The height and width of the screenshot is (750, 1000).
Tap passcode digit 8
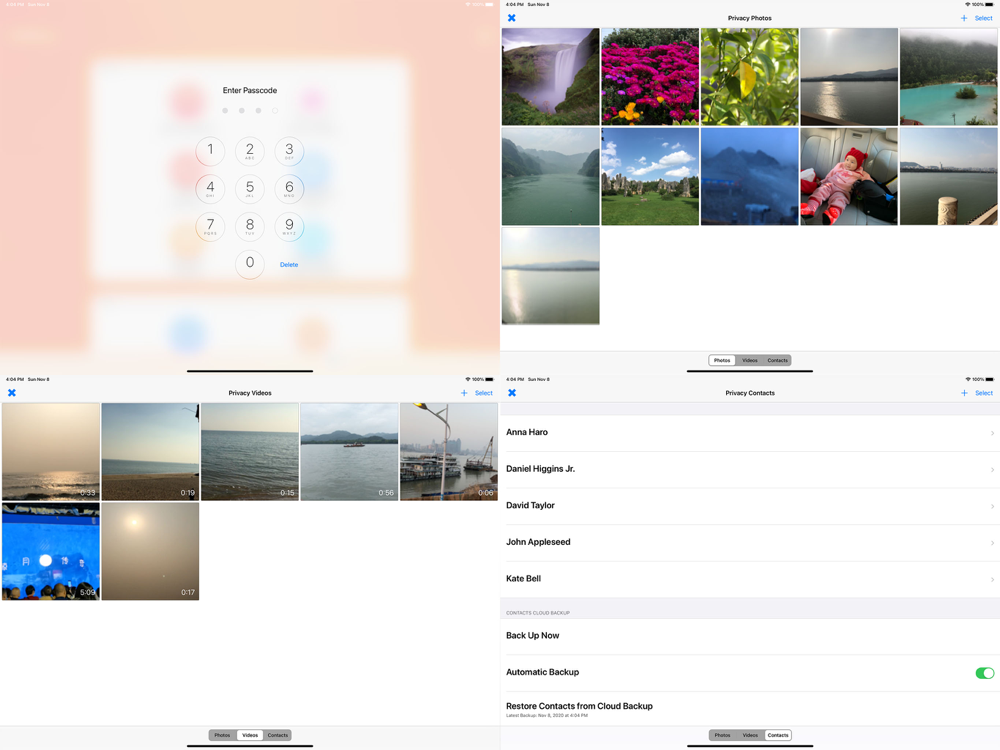coord(250,226)
